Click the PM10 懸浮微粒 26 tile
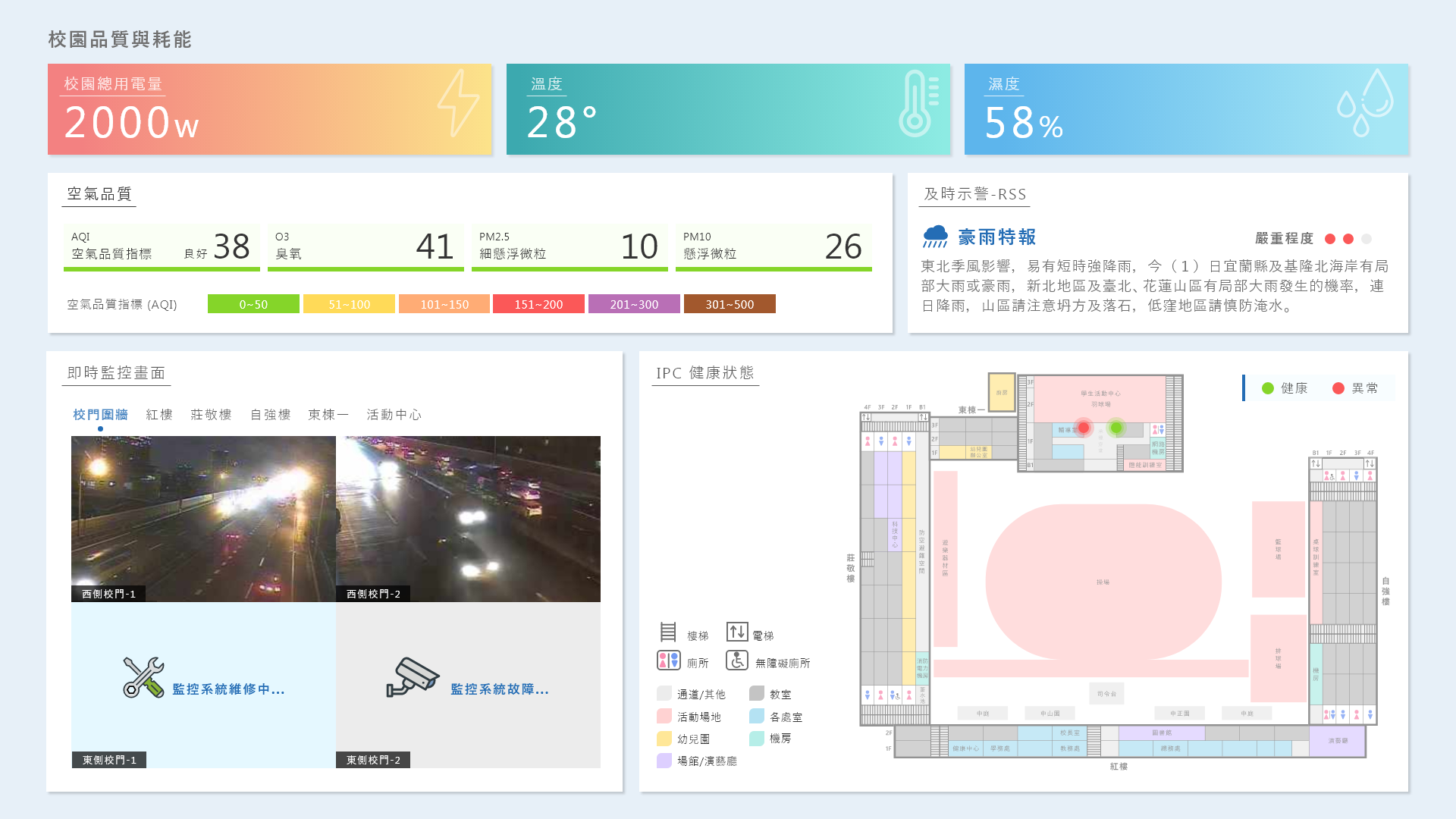The image size is (1456, 819). tap(773, 247)
